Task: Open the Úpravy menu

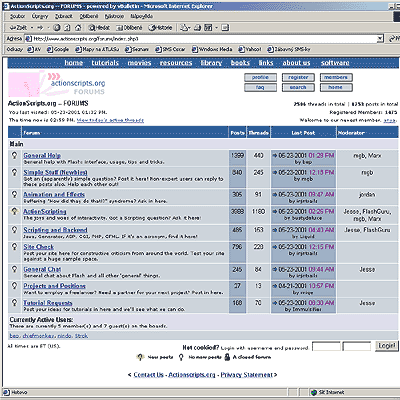Action: (40, 16)
